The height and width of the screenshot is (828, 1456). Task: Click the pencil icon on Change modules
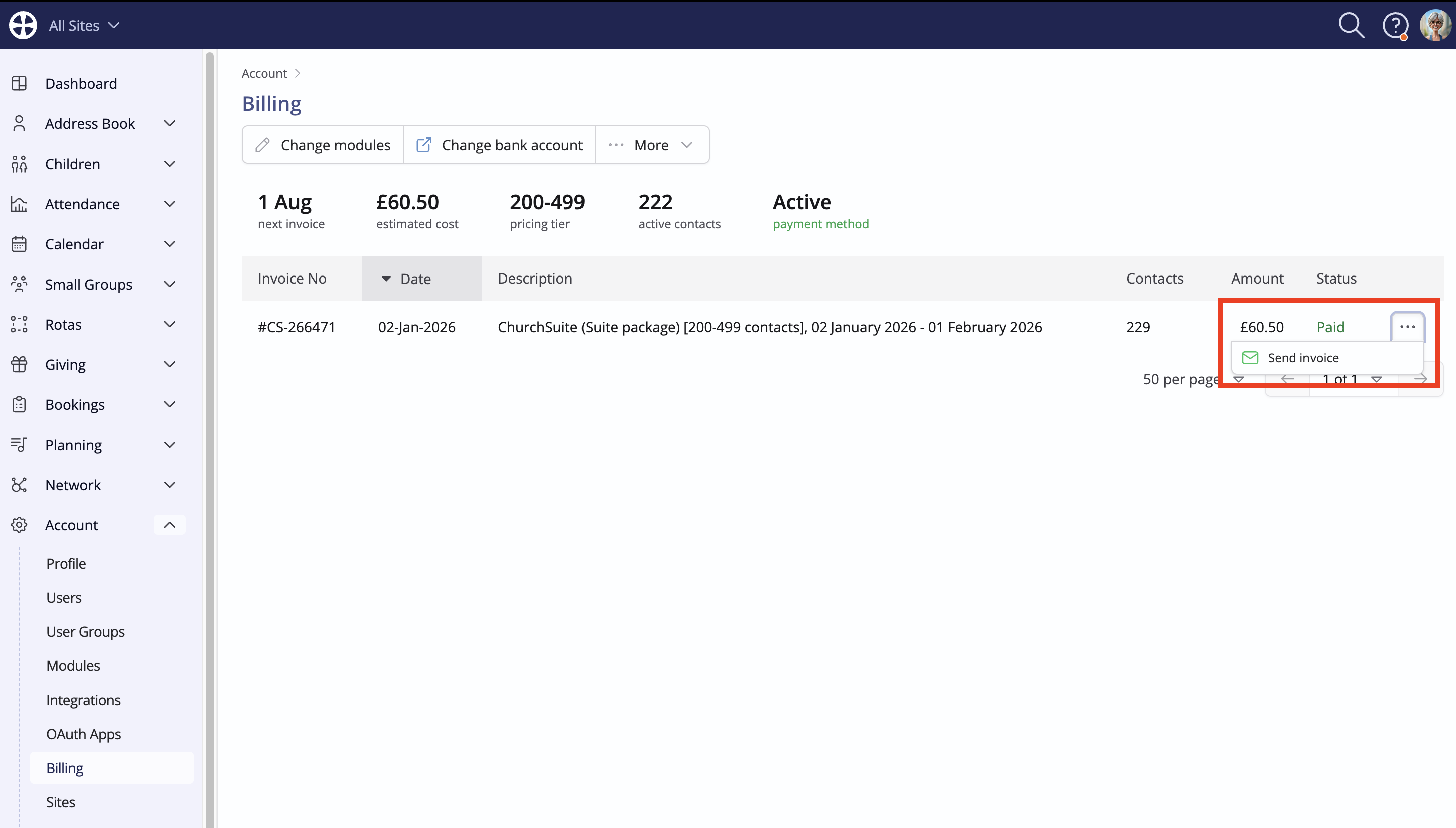pos(263,145)
